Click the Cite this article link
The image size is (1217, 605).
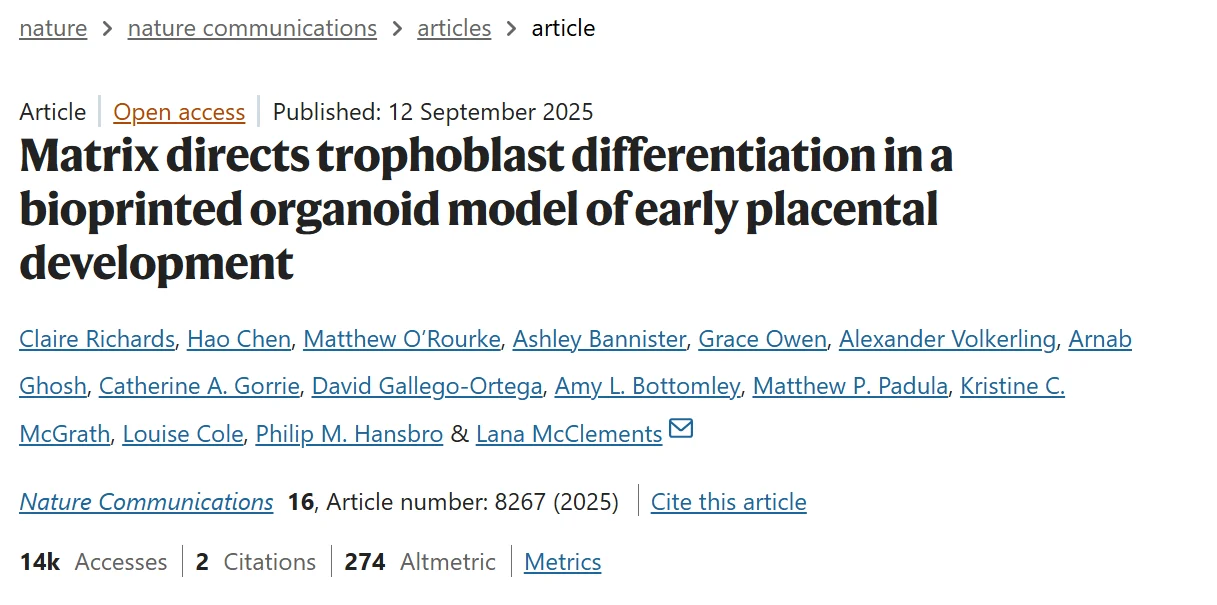[x=728, y=502]
